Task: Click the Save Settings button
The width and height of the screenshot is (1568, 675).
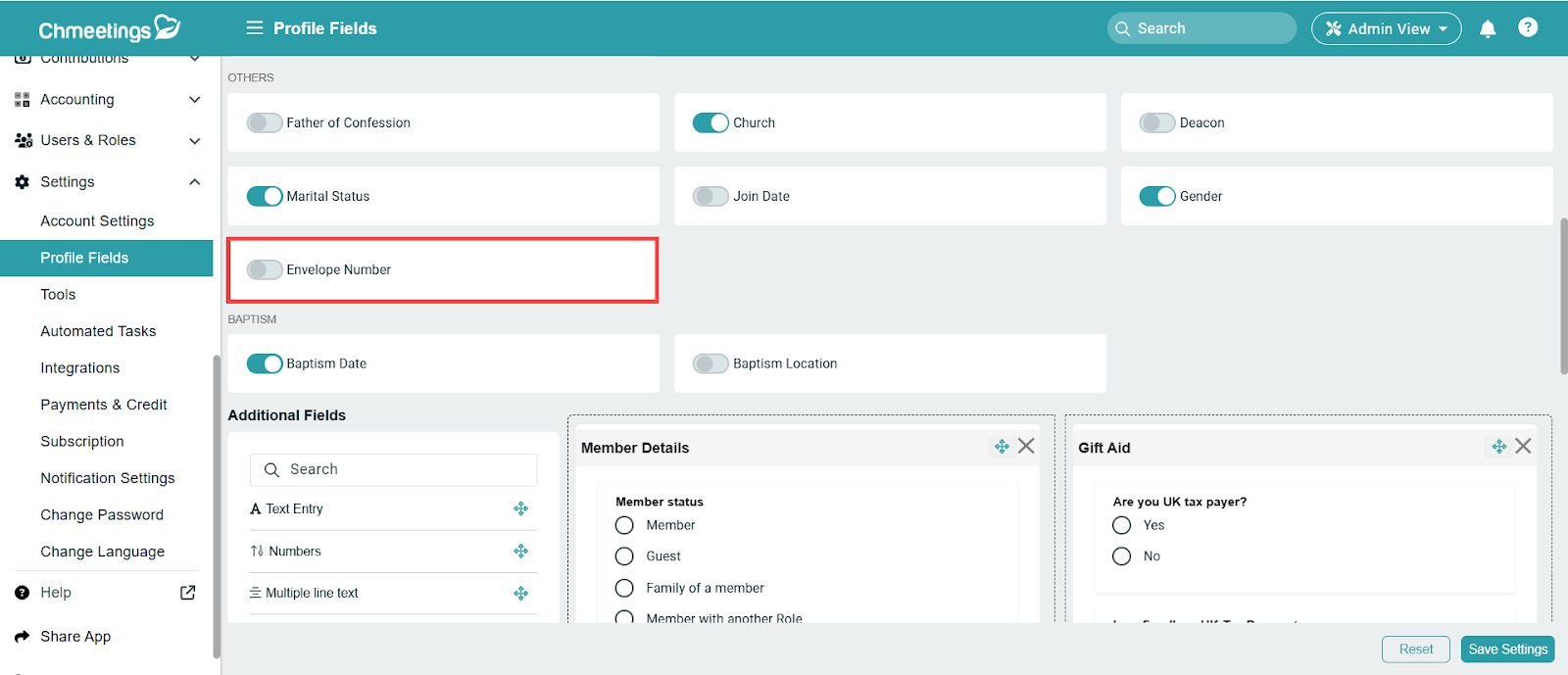Action: [x=1507, y=650]
